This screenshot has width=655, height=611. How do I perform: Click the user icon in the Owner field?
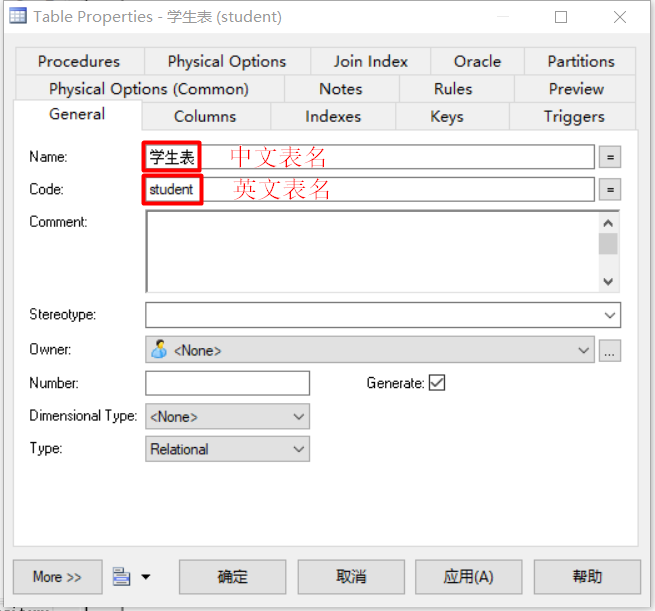click(159, 349)
